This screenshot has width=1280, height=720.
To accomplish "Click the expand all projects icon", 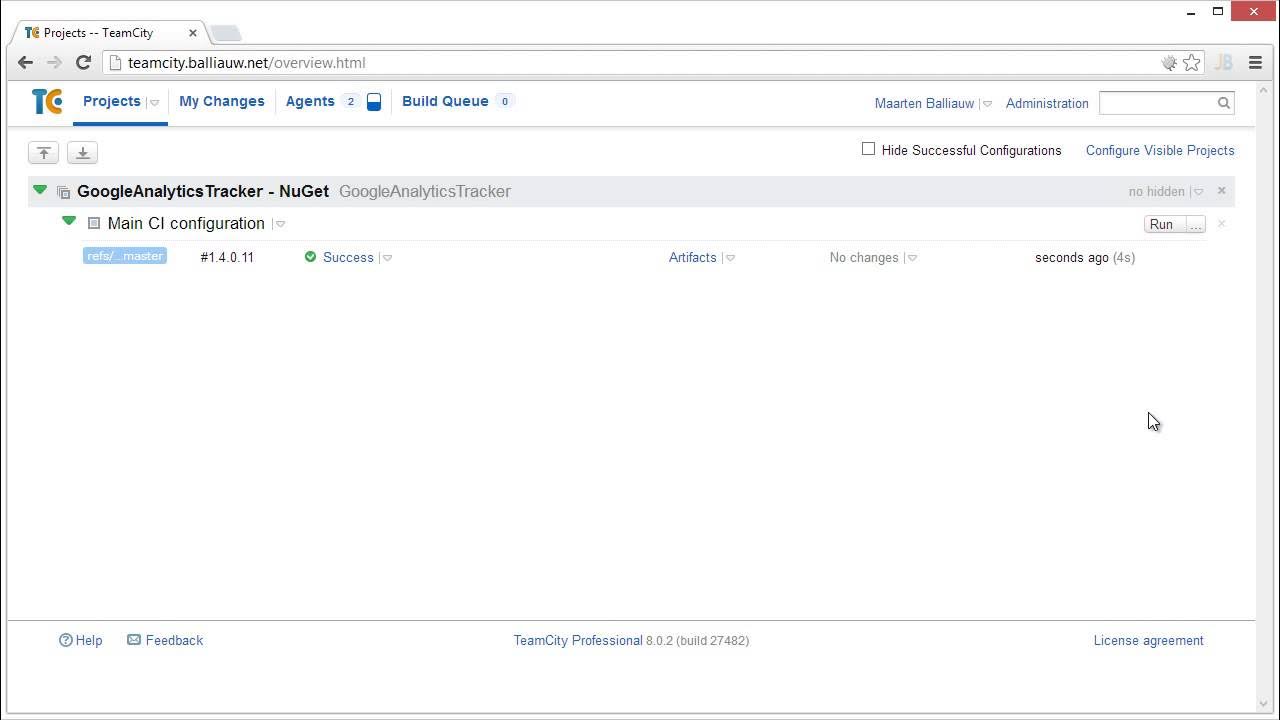I will coord(83,153).
